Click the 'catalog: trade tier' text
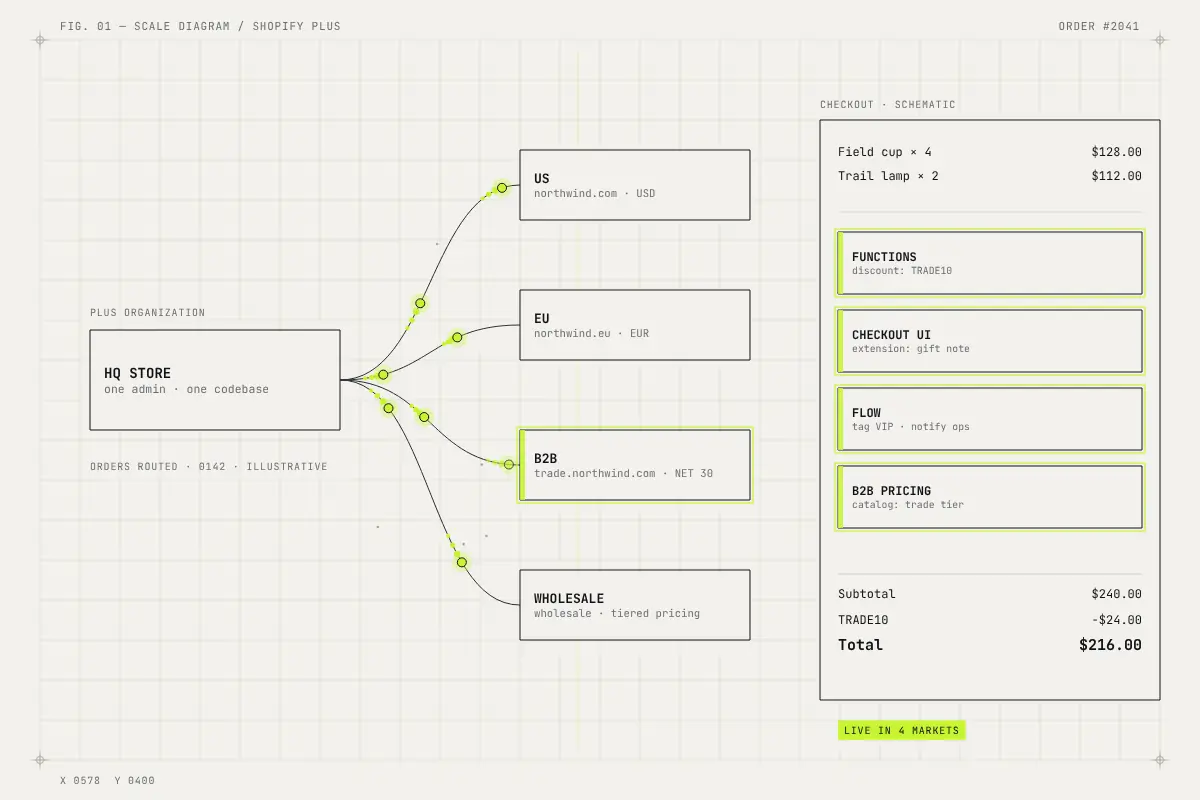 (908, 505)
